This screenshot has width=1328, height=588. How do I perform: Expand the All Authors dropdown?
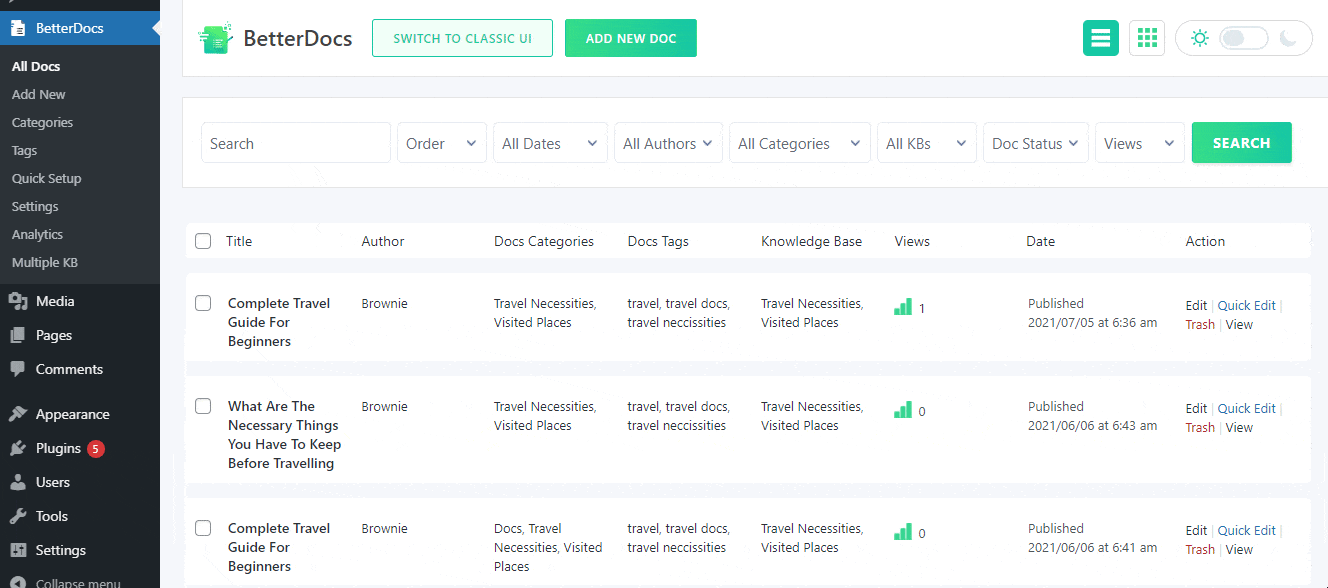[x=668, y=143]
